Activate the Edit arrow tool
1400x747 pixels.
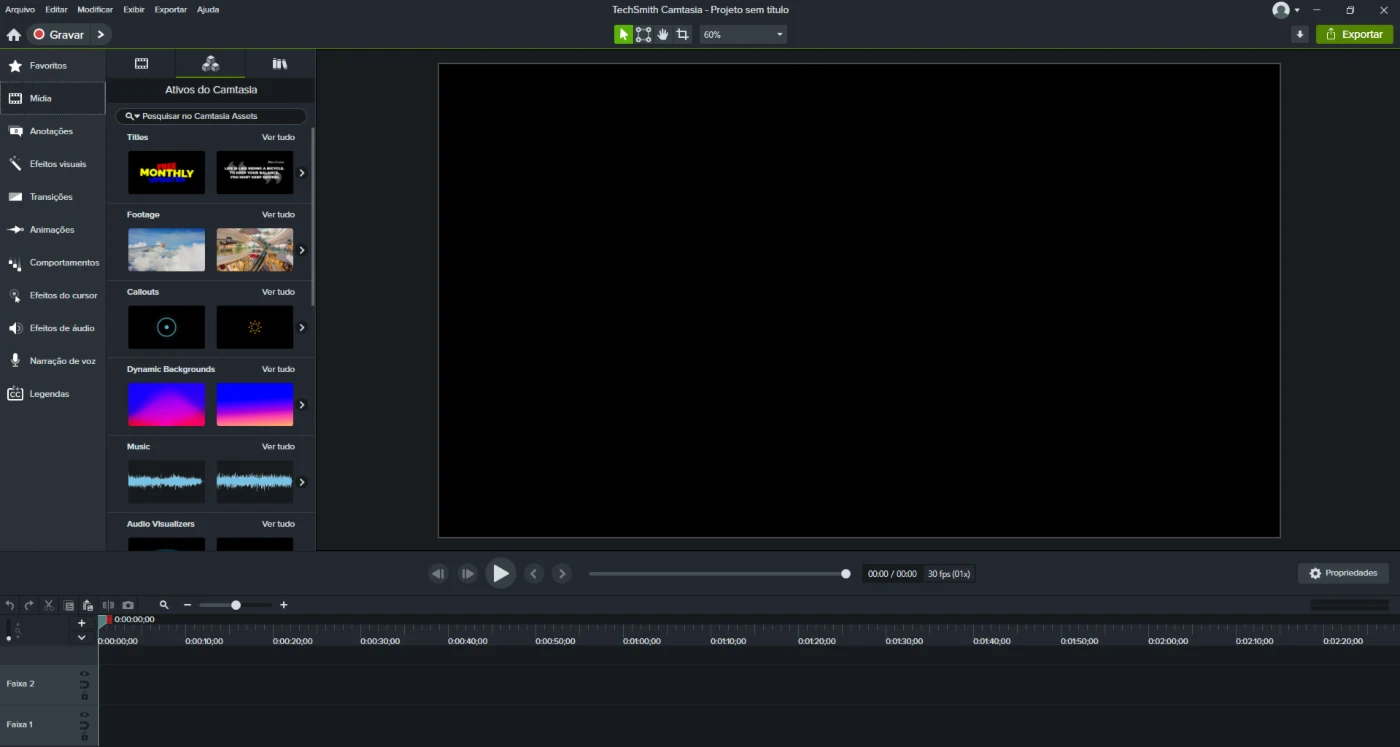622,33
